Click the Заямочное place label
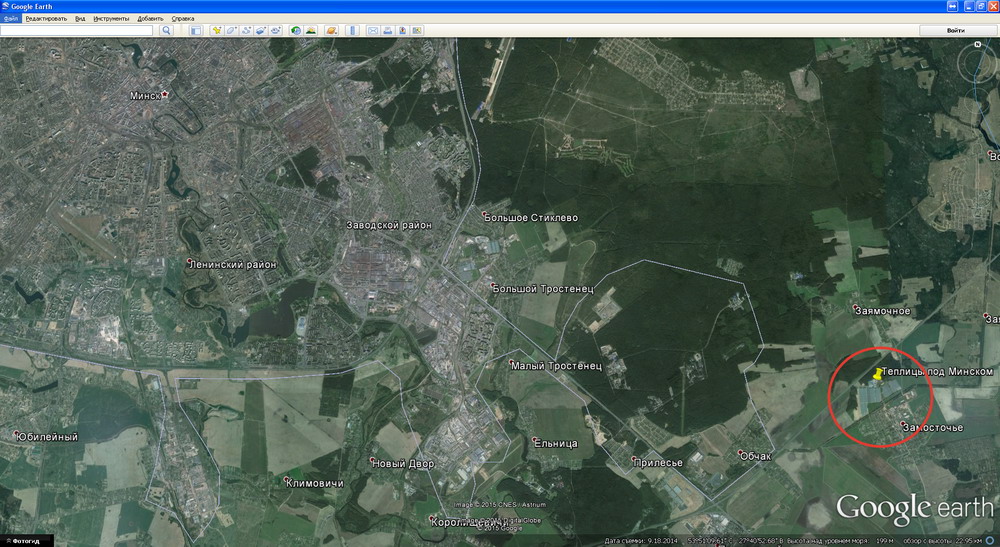The image size is (1000, 547). tap(883, 311)
